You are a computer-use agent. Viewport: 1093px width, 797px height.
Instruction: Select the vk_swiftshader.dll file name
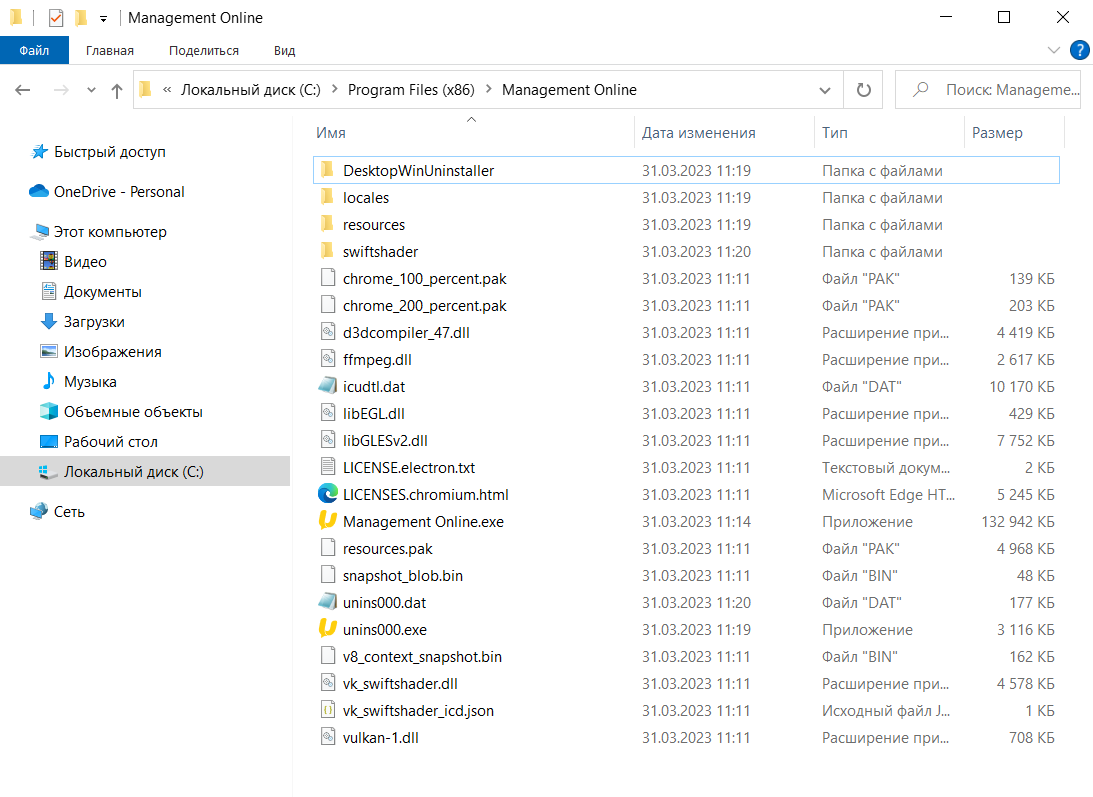pos(400,683)
